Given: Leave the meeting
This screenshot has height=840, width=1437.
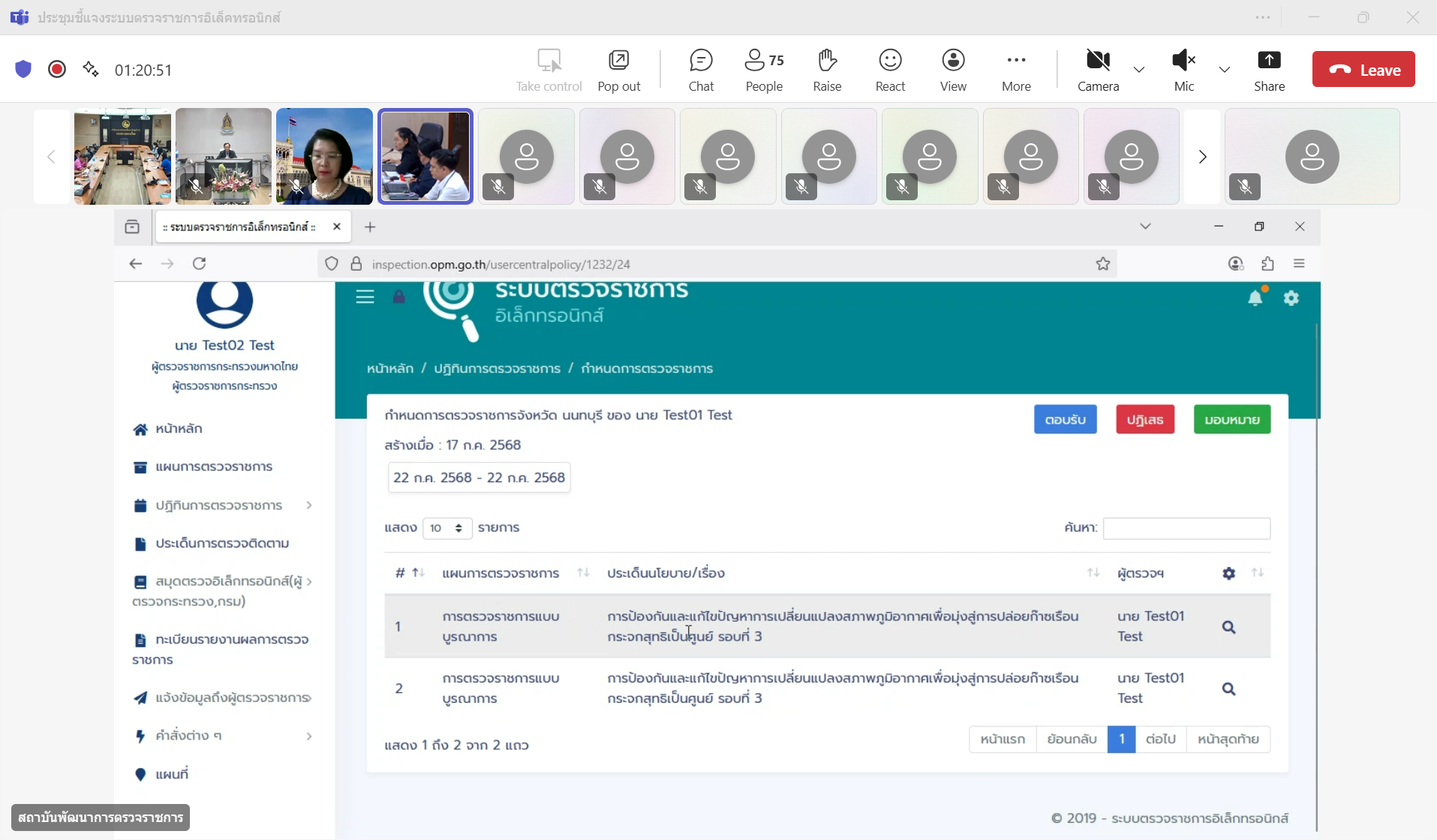Looking at the screenshot, I should tap(1363, 70).
